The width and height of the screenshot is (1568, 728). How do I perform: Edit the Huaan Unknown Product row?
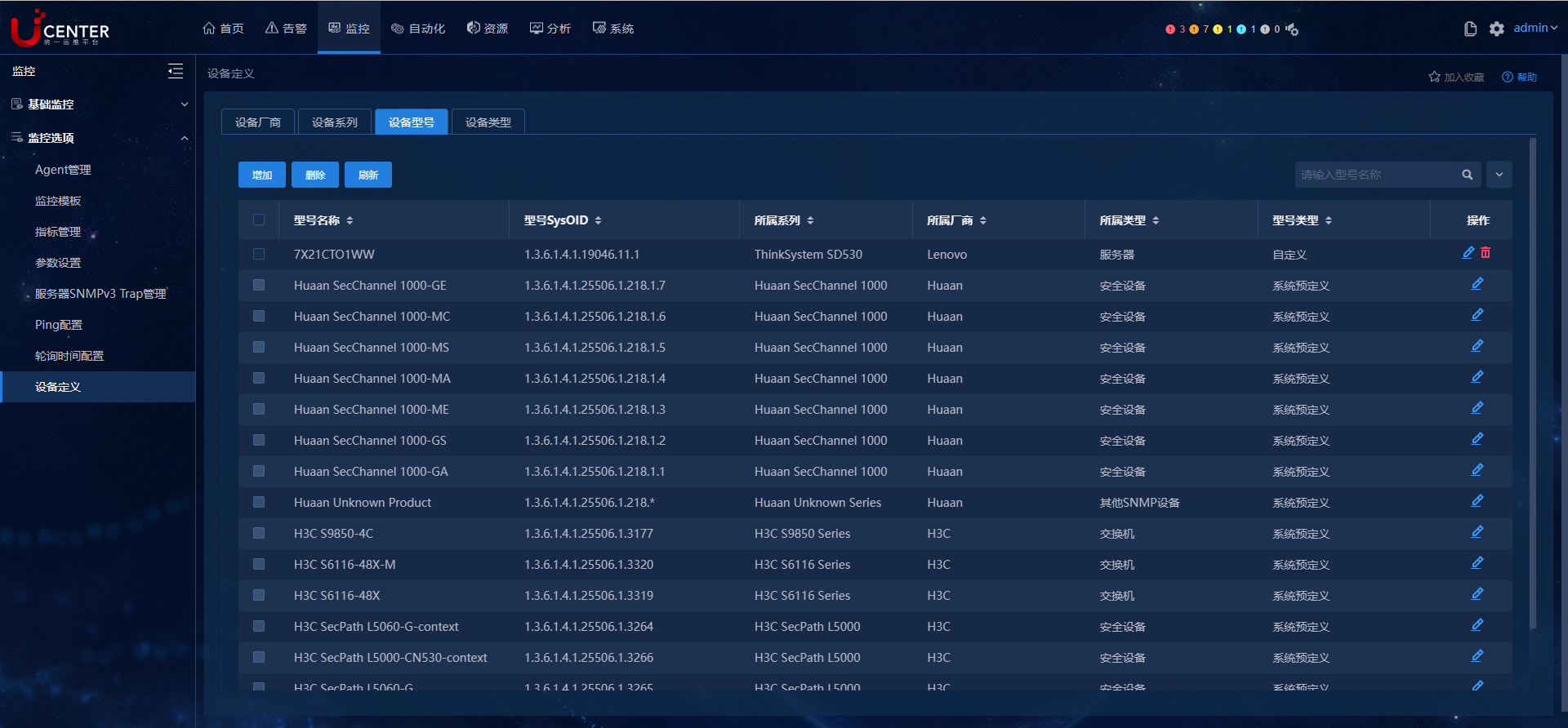coord(1477,501)
